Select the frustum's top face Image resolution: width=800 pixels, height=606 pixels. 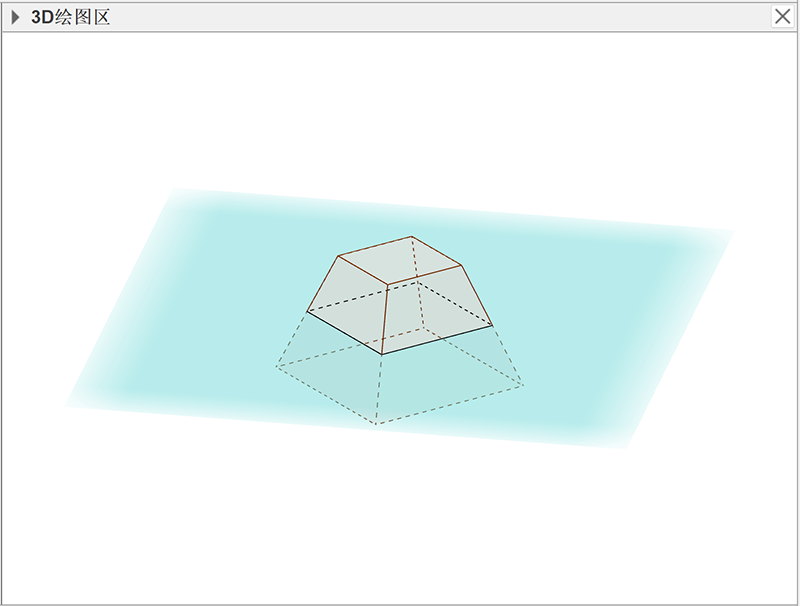tap(399, 260)
